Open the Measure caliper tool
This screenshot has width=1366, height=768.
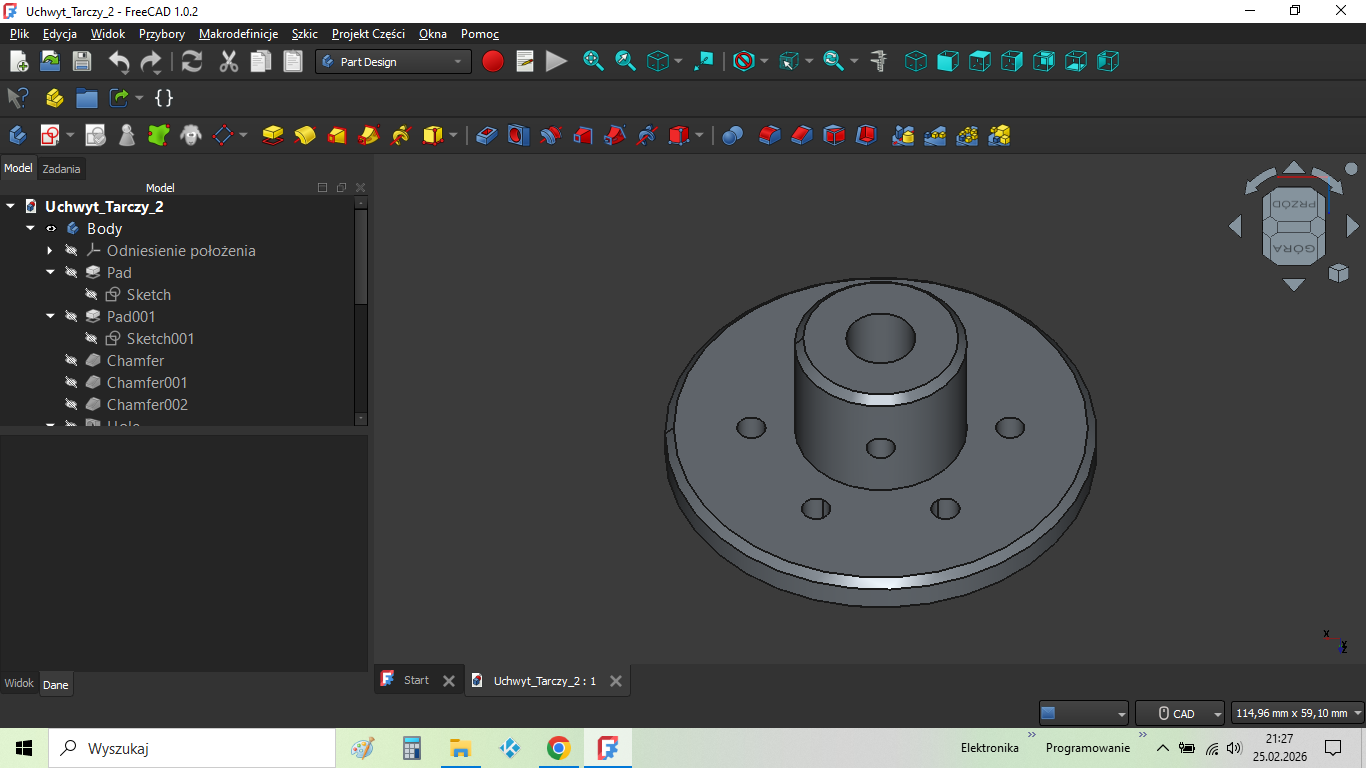pyautogui.click(x=879, y=62)
